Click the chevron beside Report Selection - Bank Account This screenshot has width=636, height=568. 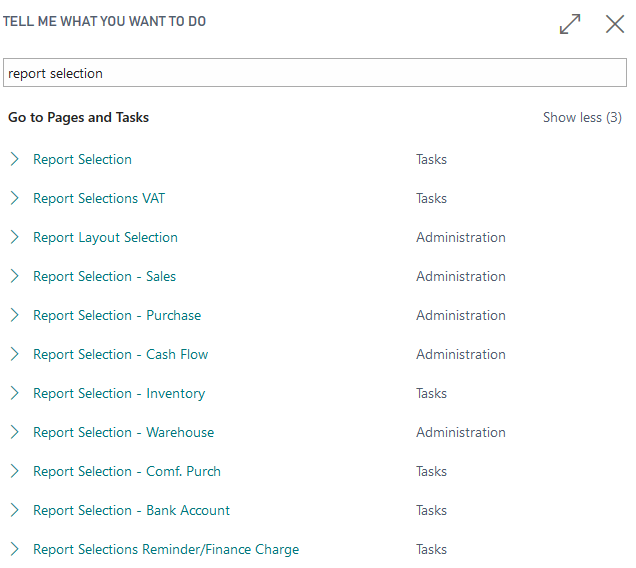click(x=15, y=510)
